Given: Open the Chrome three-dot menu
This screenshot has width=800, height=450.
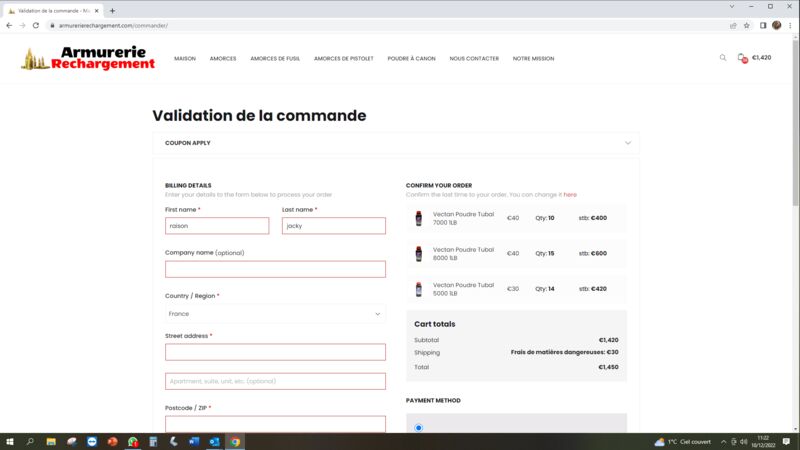Looking at the screenshot, I should tap(790, 26).
